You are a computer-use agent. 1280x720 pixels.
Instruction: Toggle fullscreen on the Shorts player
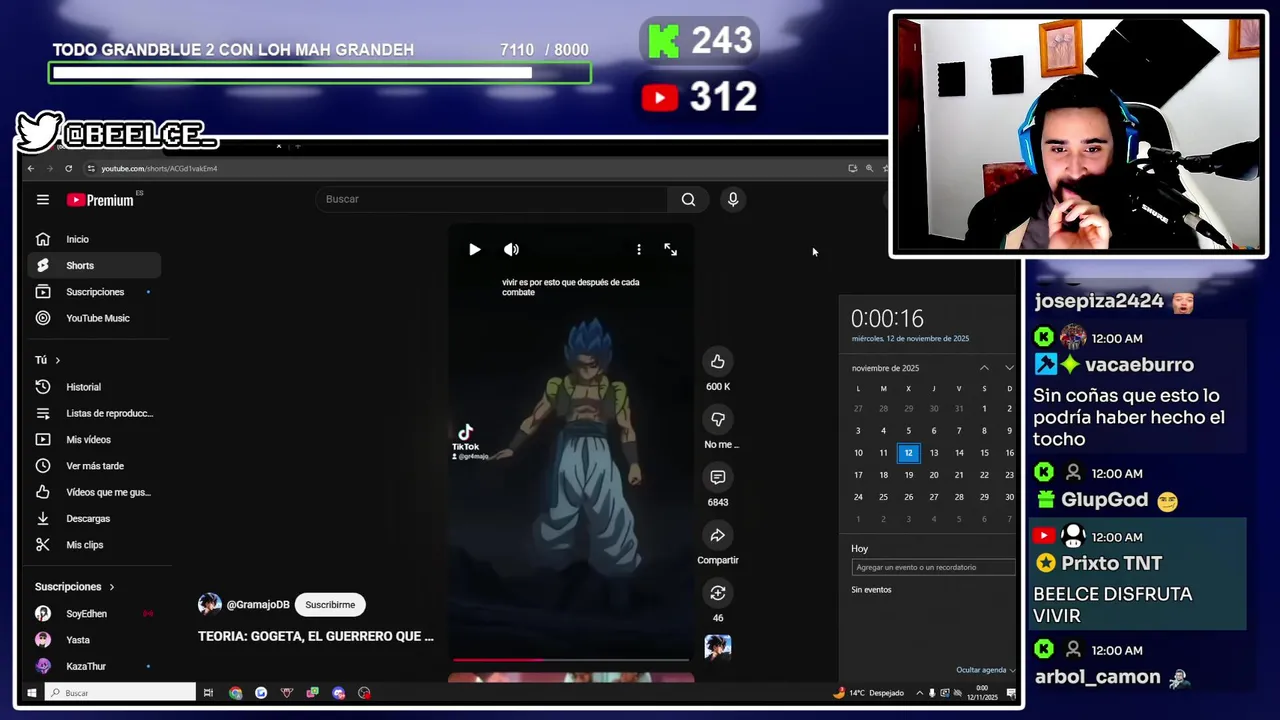coord(671,249)
